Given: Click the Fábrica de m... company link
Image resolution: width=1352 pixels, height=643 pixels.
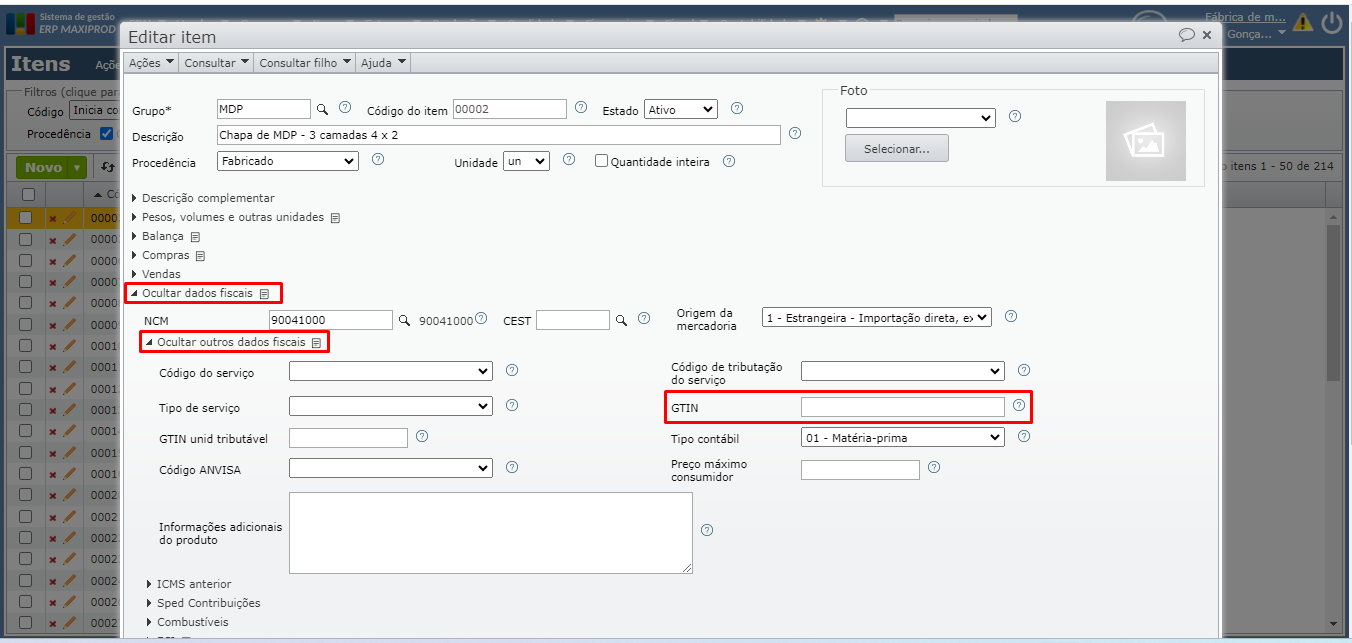Looking at the screenshot, I should tap(1245, 17).
